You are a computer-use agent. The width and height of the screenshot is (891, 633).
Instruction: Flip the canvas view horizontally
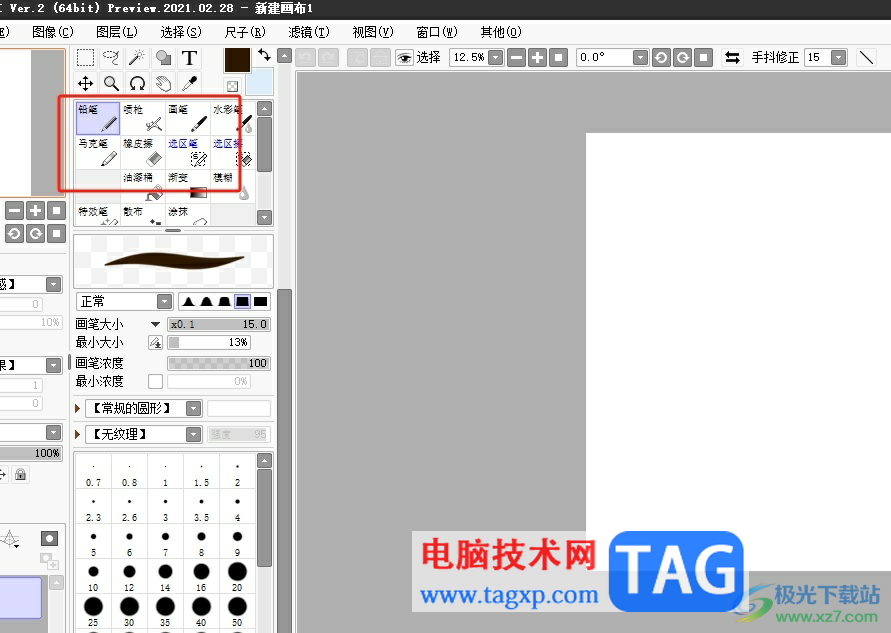point(732,57)
